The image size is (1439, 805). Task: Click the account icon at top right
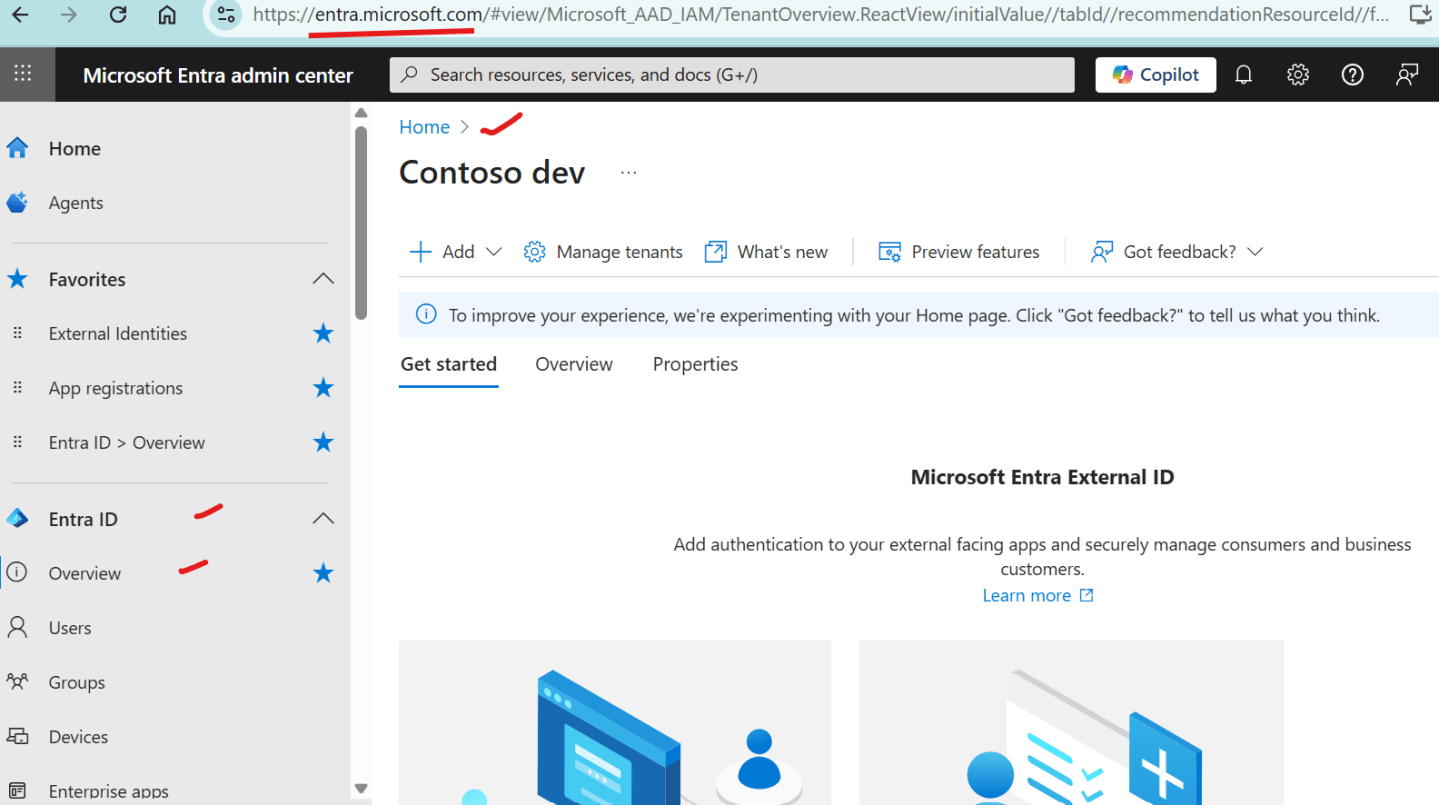tap(1407, 74)
